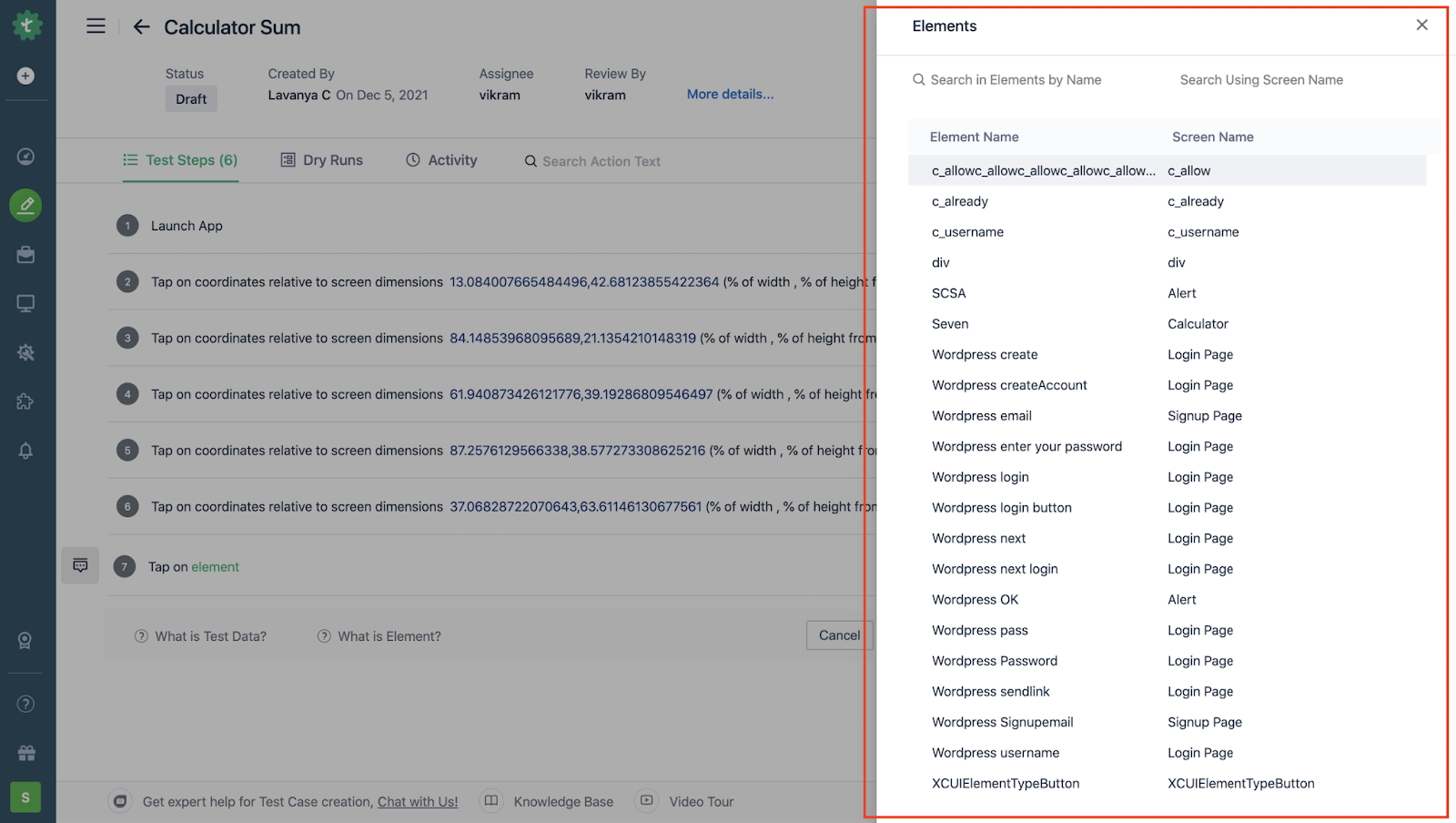1456x823 pixels.
Task: Select step 1 Launch App
Action: [491, 226]
